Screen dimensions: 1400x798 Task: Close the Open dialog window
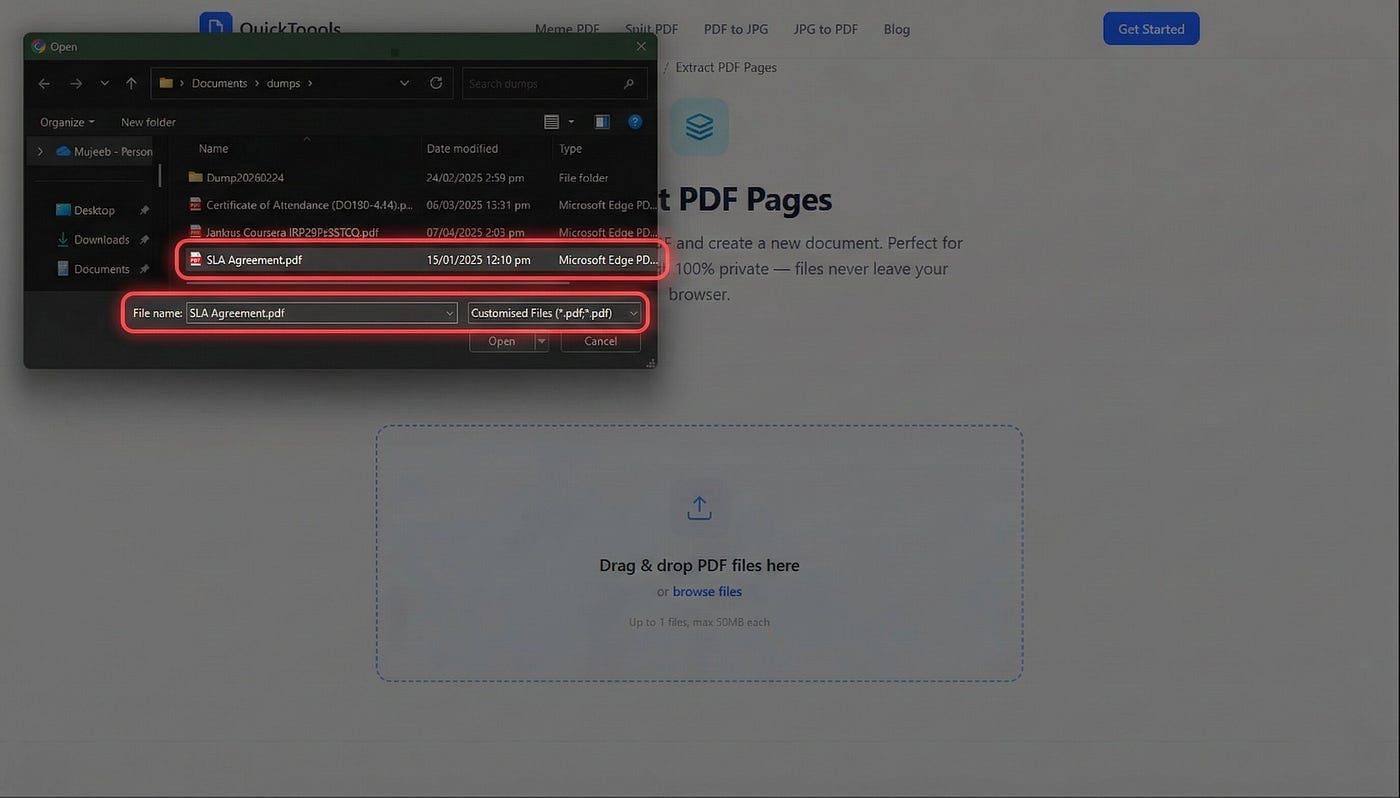[641, 46]
